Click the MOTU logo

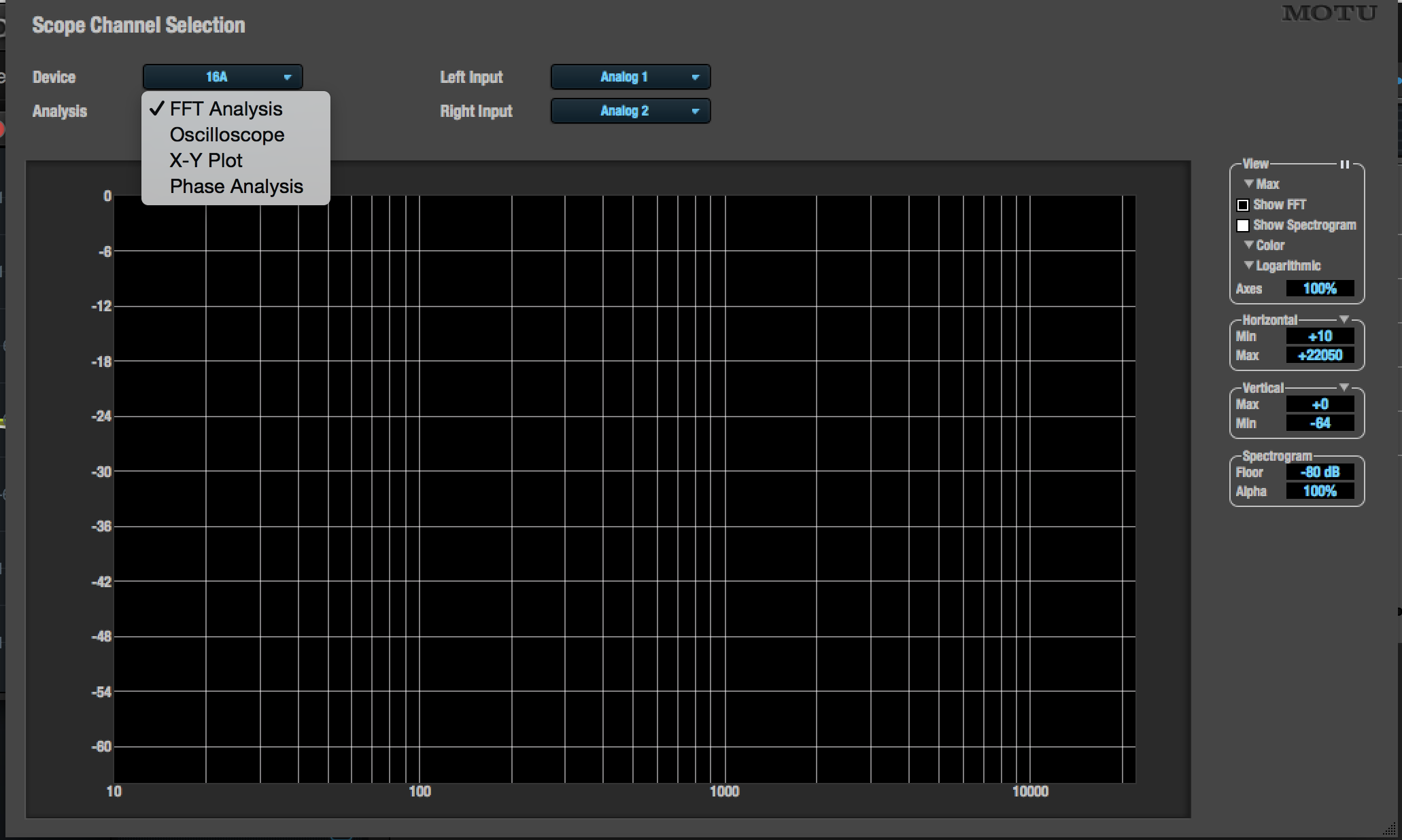pos(1329,14)
